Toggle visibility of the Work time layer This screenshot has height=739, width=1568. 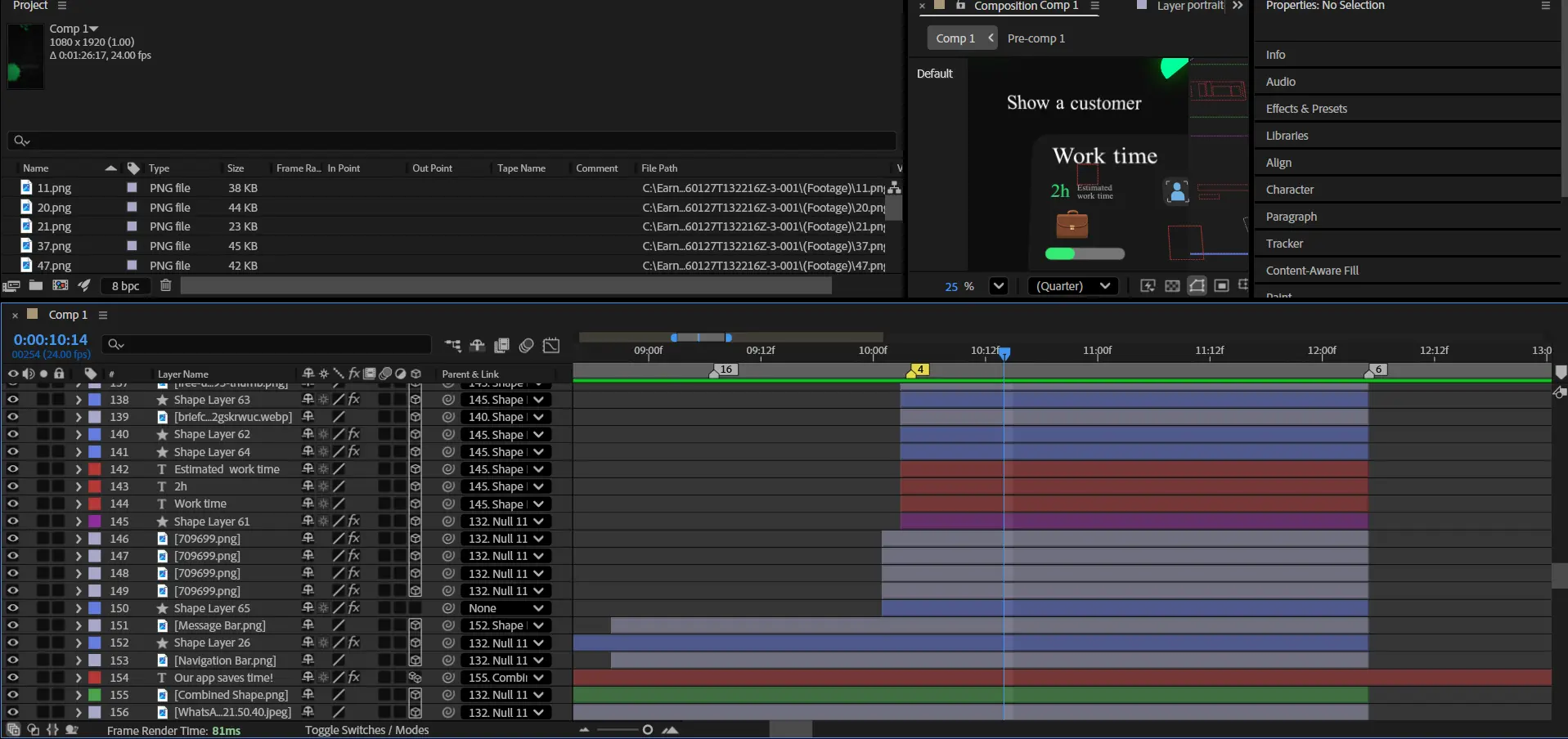(x=13, y=504)
